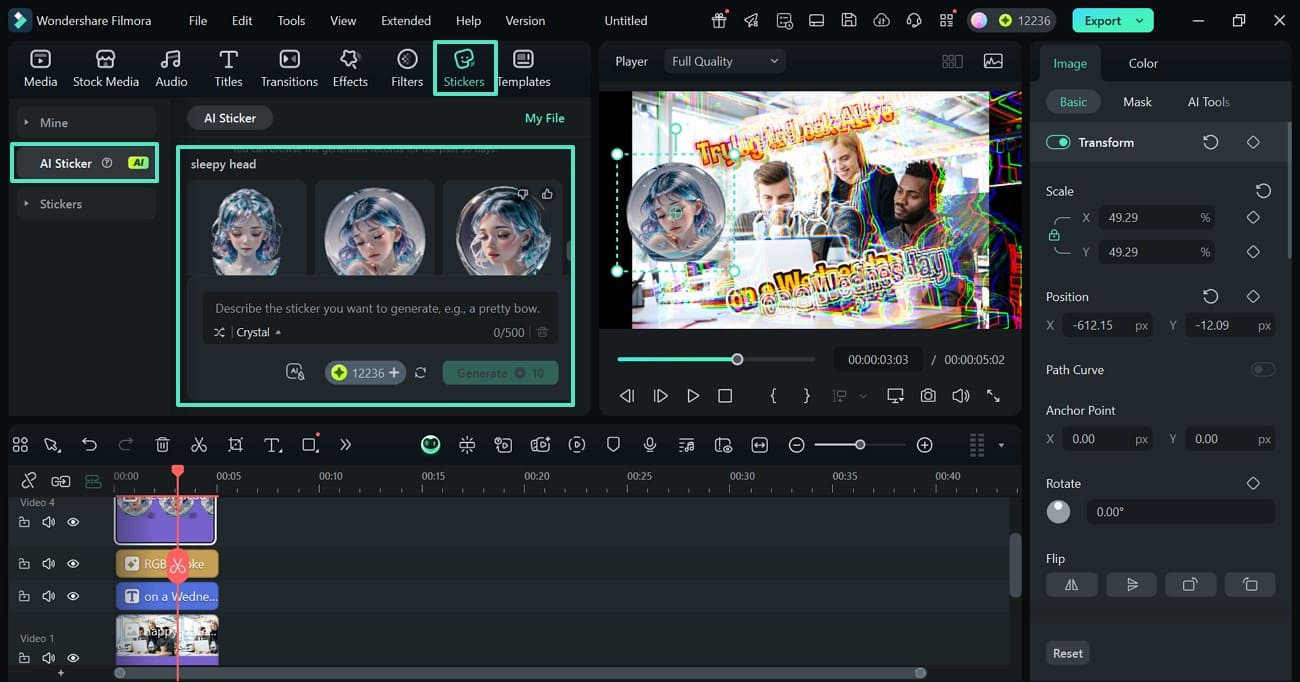The image size is (1300, 682).
Task: Open the Transitions panel
Action: point(289,68)
